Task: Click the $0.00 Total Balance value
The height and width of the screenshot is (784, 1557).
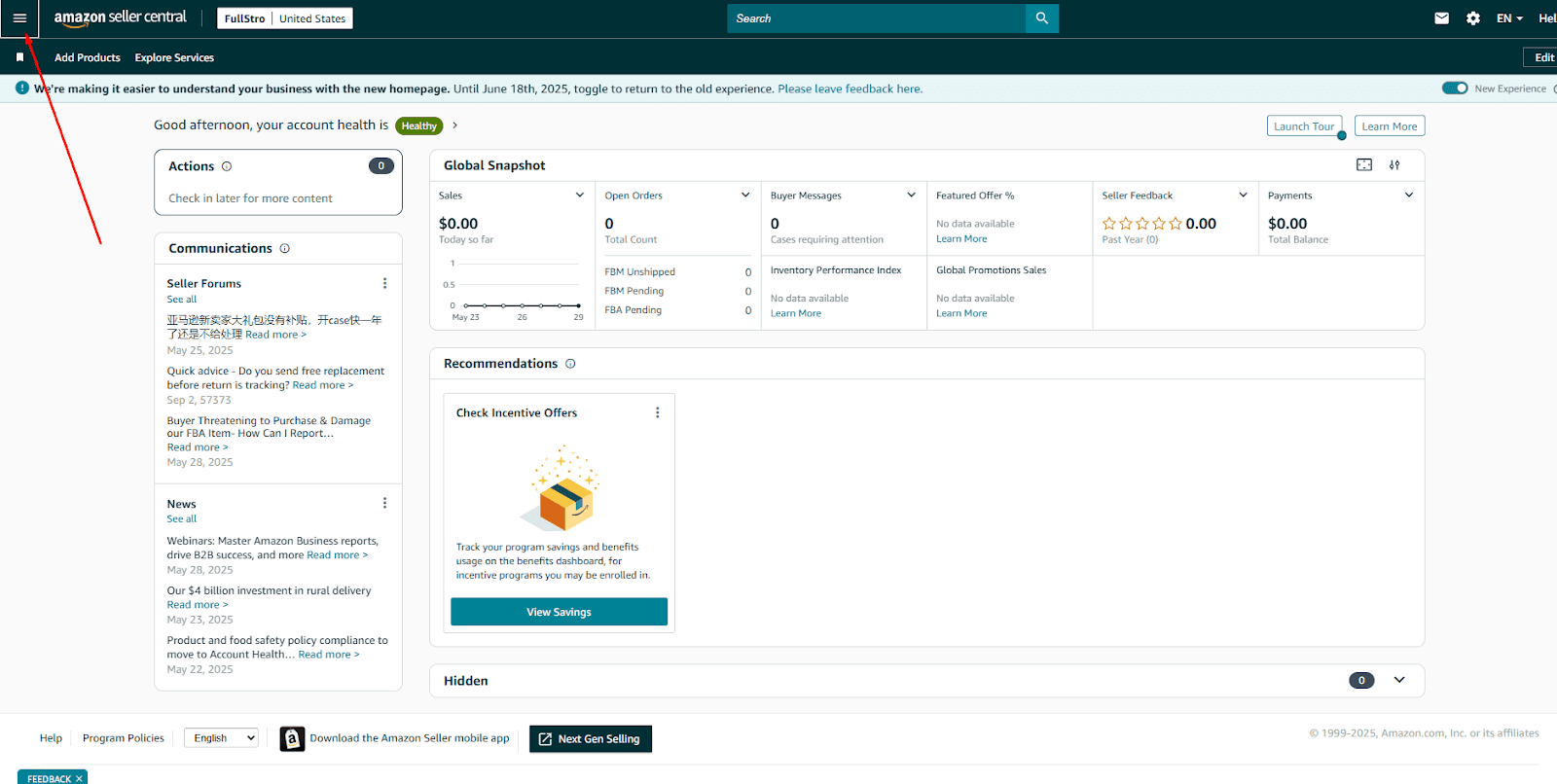Action: 1287,224
